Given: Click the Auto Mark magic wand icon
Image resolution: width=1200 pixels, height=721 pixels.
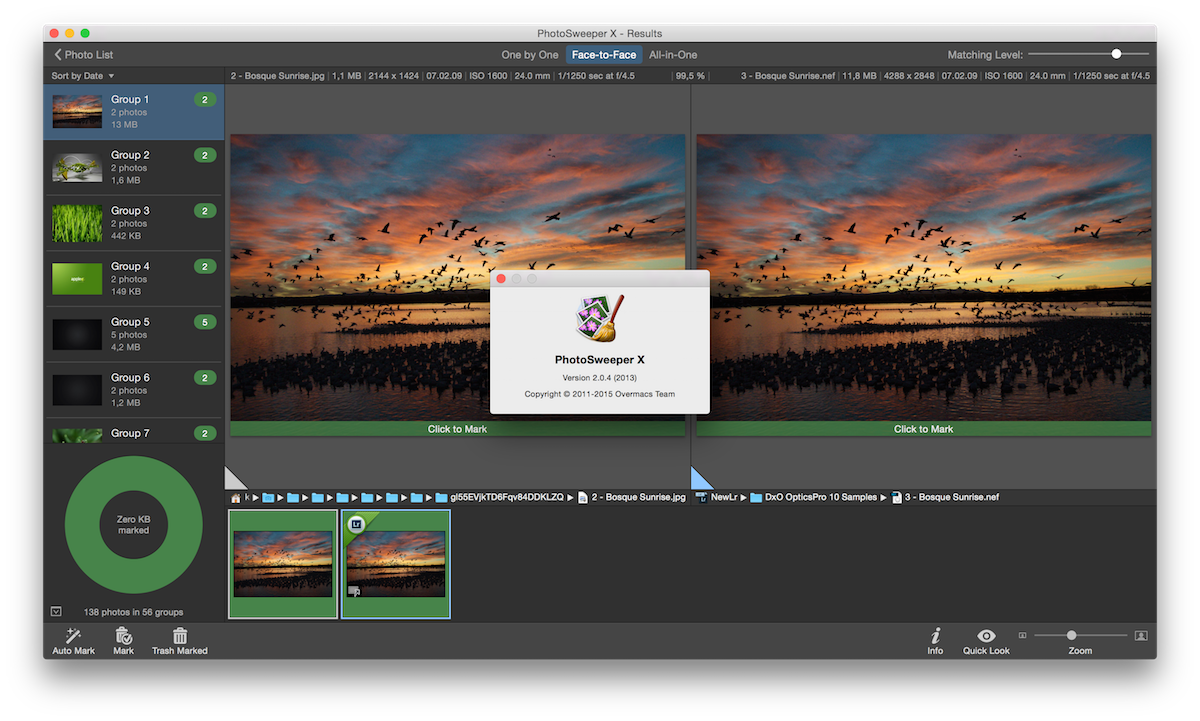Looking at the screenshot, I should pos(73,635).
